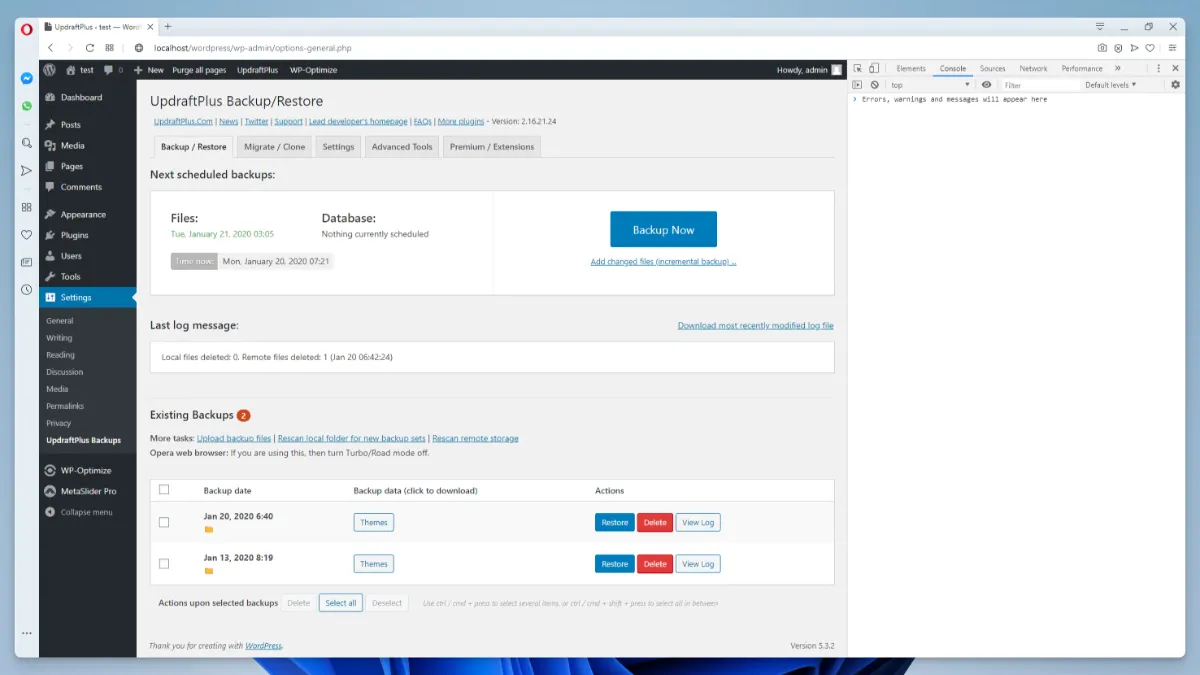Viewport: 1200px width, 675px height.
Task: Open the Default levels dropdown in console
Action: (1110, 85)
